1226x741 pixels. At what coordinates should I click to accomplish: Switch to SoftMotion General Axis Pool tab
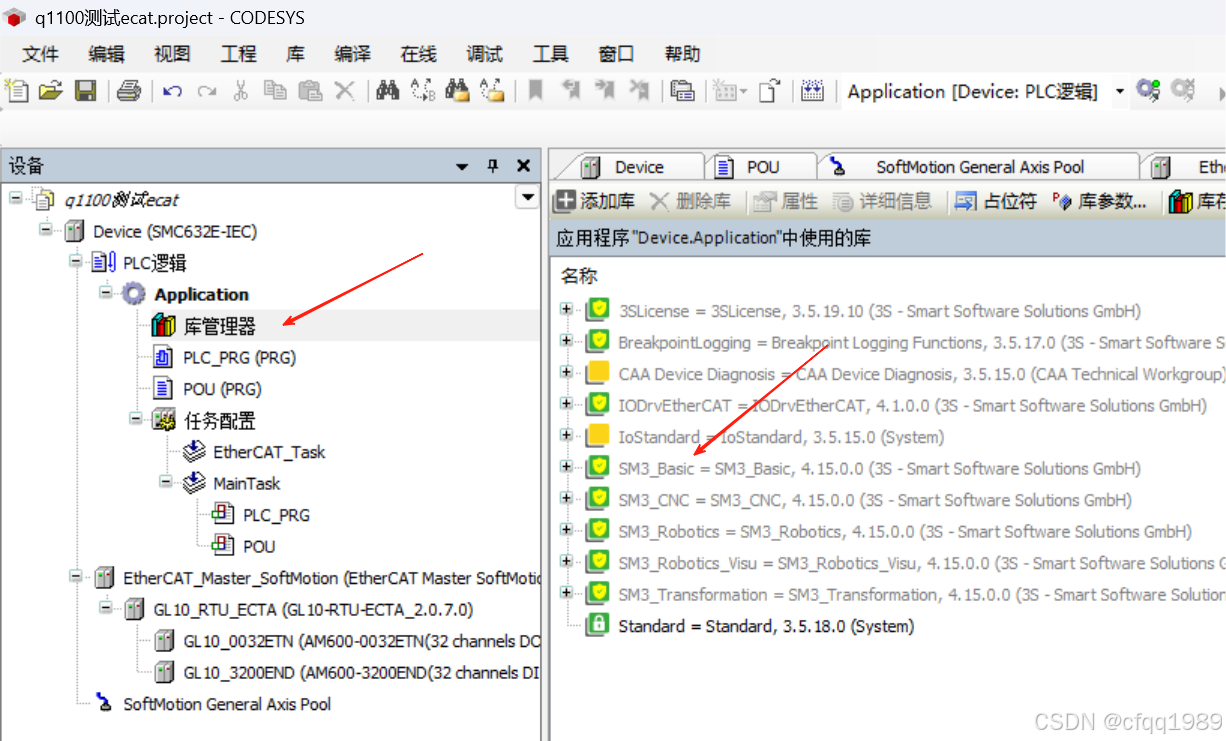[979, 167]
